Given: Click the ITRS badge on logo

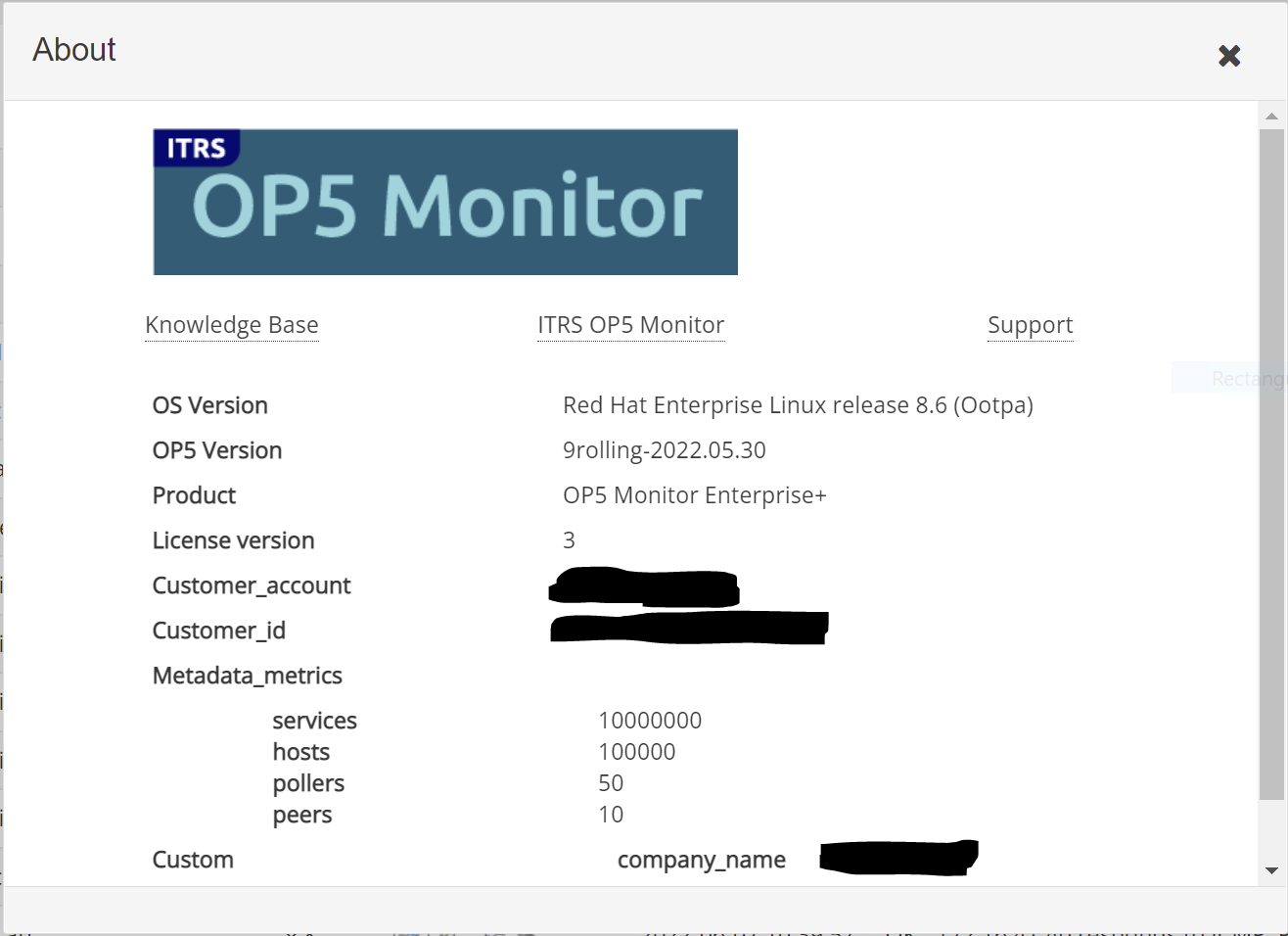Looking at the screenshot, I should pos(197,148).
